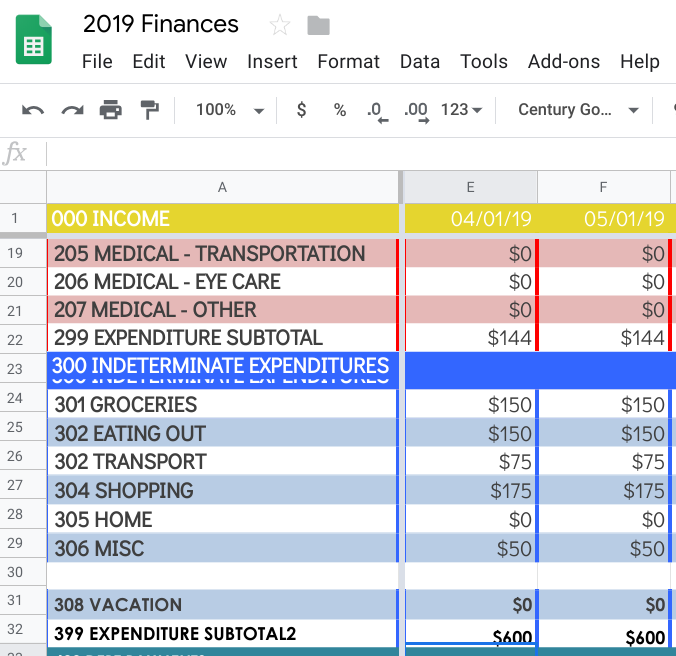Screen dimensions: 676x656
Task: Click the print icon
Action: click(x=110, y=110)
